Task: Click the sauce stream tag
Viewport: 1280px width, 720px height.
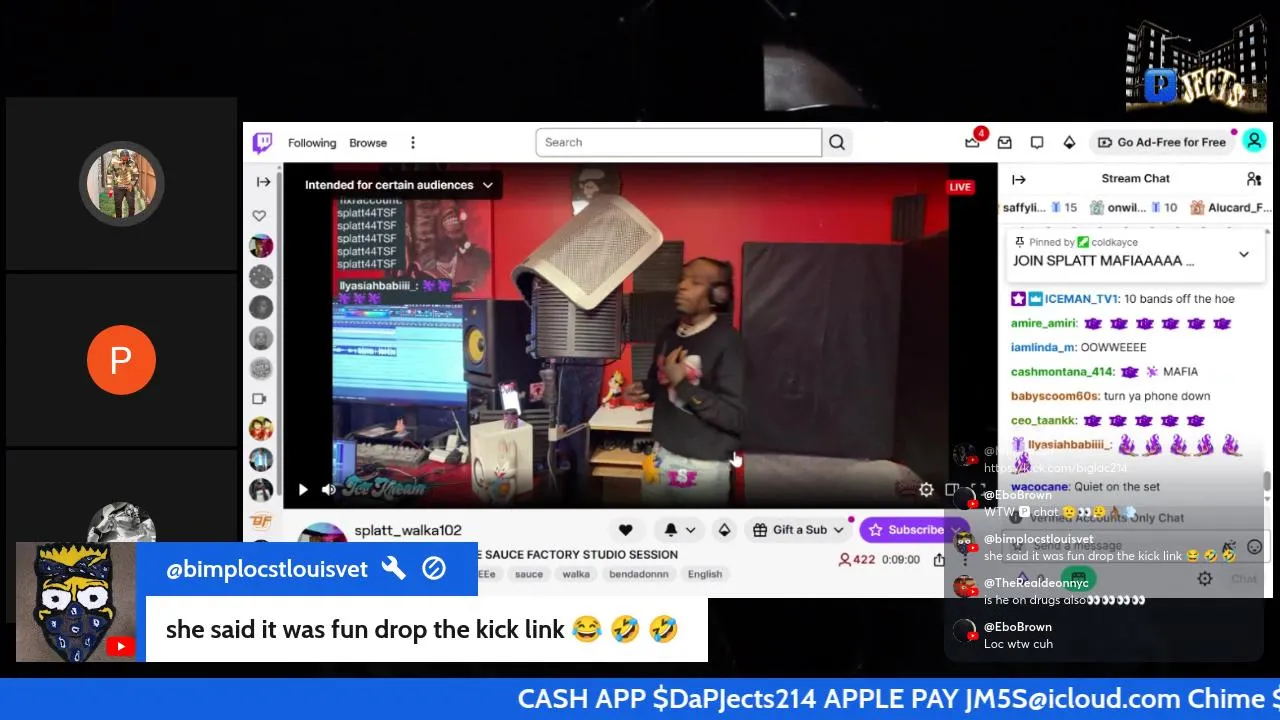Action: pos(529,574)
